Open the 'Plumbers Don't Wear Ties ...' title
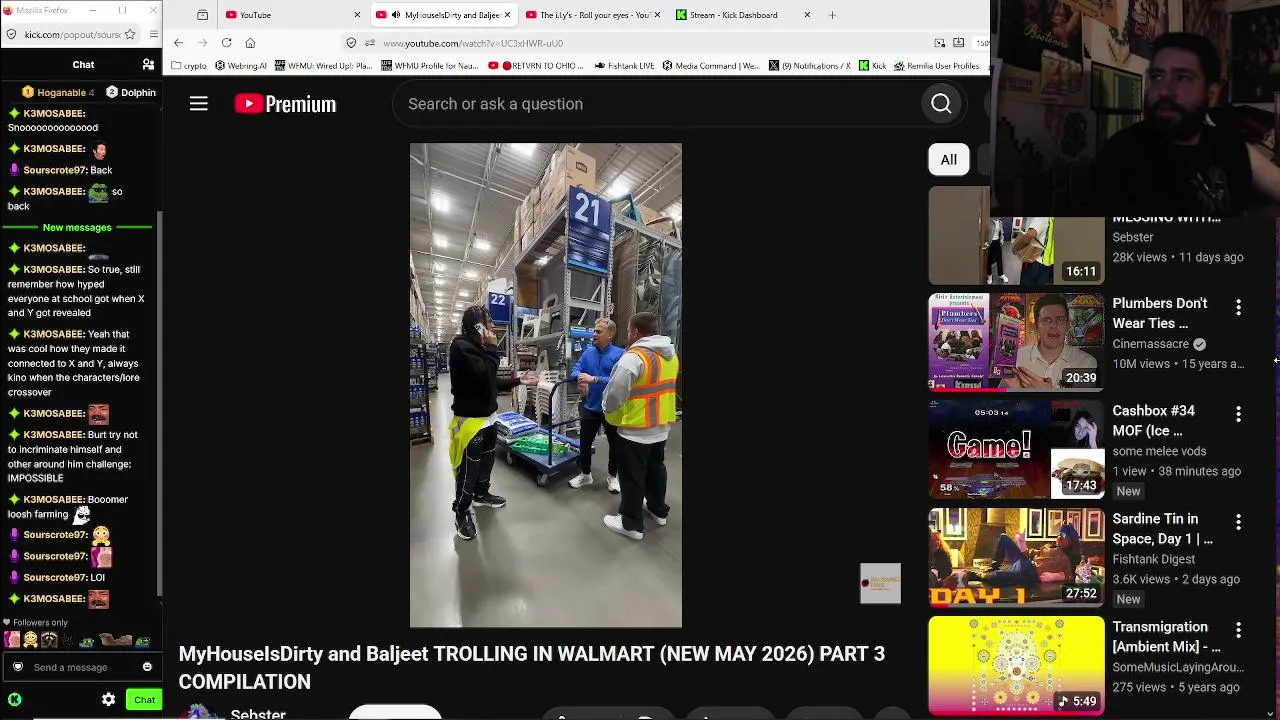This screenshot has height=720, width=1280. pos(1160,313)
